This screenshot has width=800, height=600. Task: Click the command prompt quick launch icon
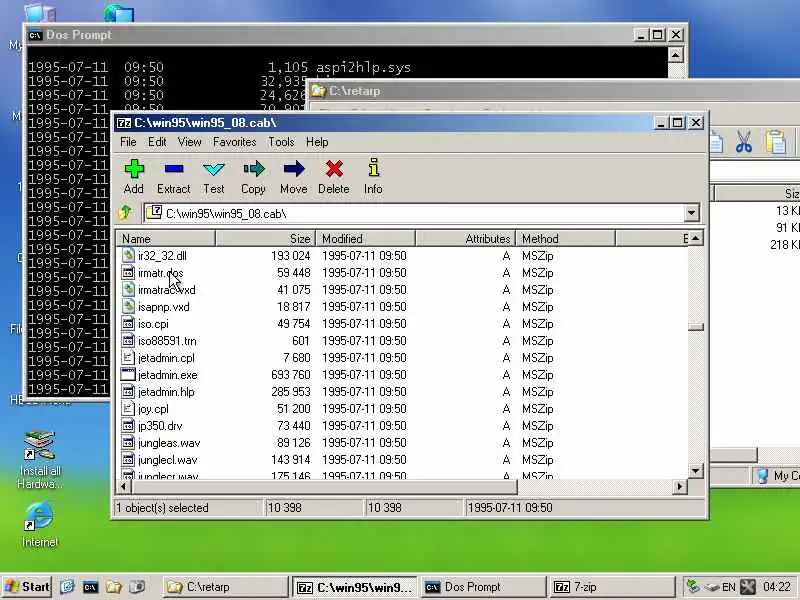coord(90,587)
